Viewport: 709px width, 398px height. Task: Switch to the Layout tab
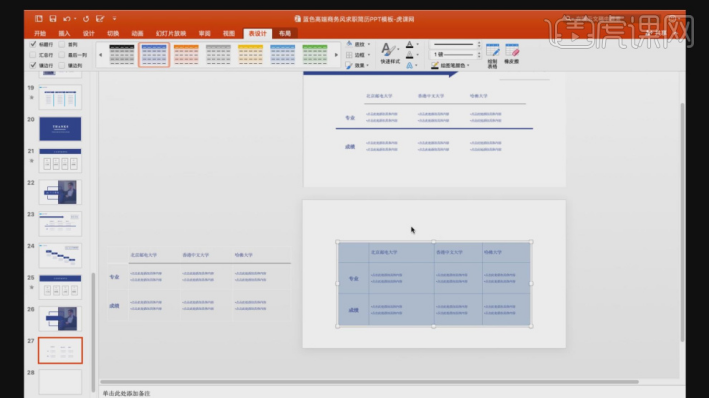284,33
